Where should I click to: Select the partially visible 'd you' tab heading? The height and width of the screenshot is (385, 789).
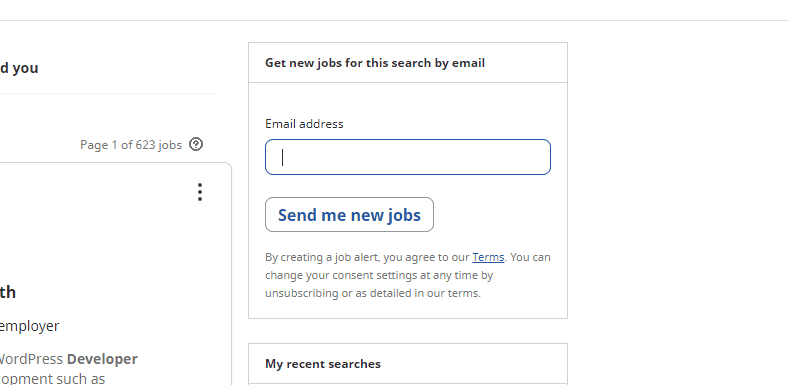pos(19,68)
